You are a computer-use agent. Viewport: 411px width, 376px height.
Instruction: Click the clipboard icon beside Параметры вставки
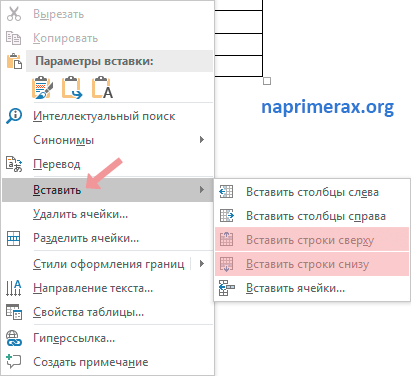pos(14,61)
